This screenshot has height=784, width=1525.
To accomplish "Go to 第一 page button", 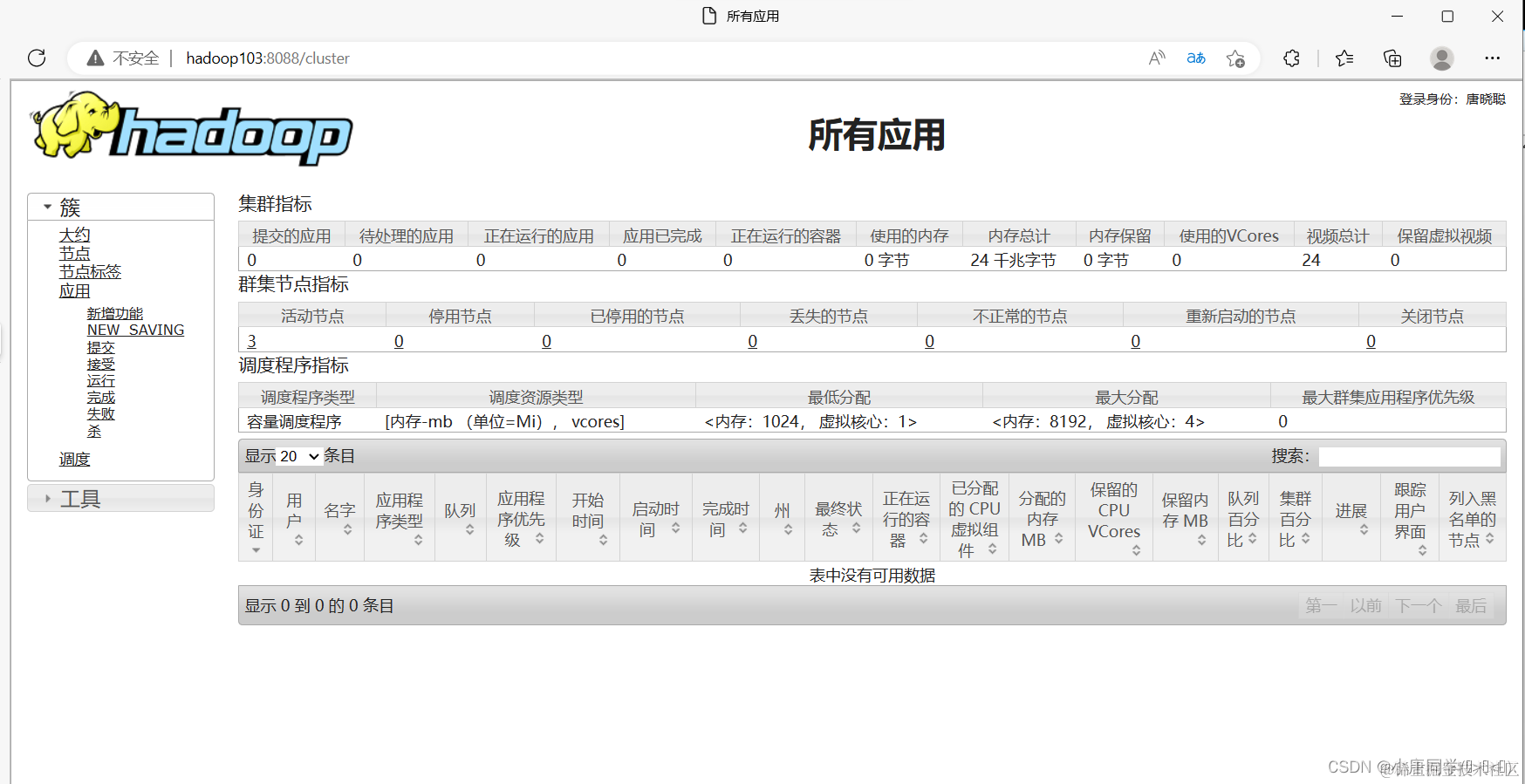I will (1321, 605).
